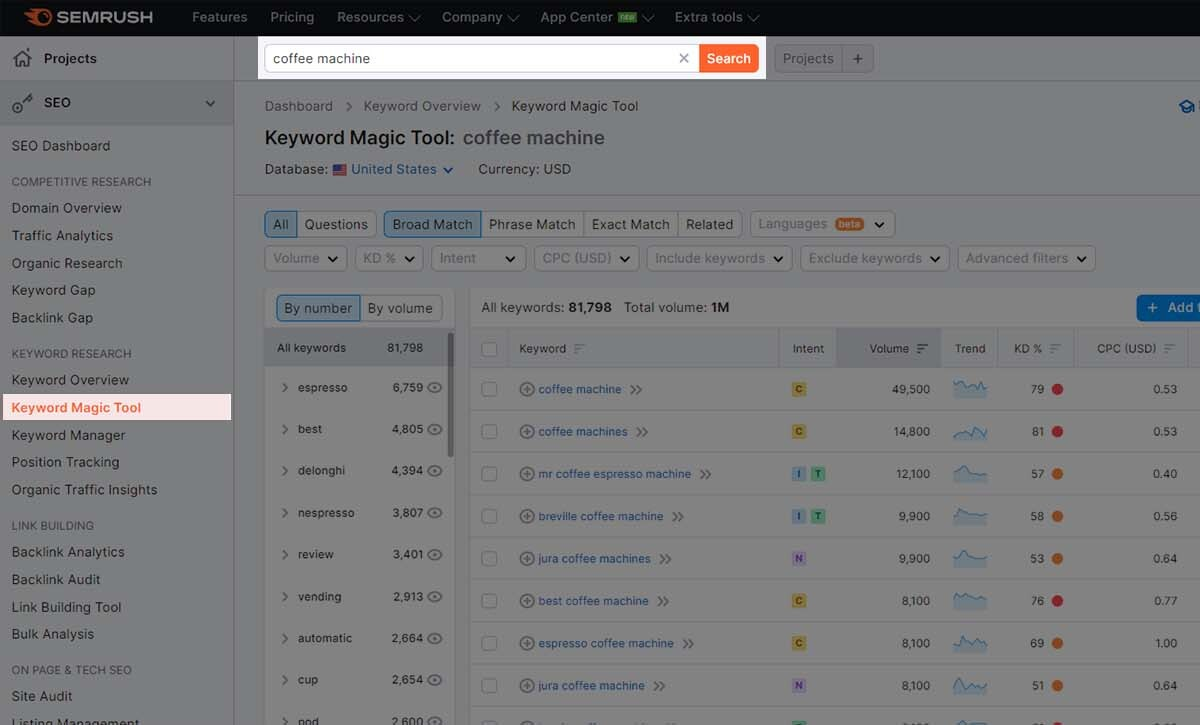Click the plus icon beside mr coffee espresso machine

click(x=527, y=474)
